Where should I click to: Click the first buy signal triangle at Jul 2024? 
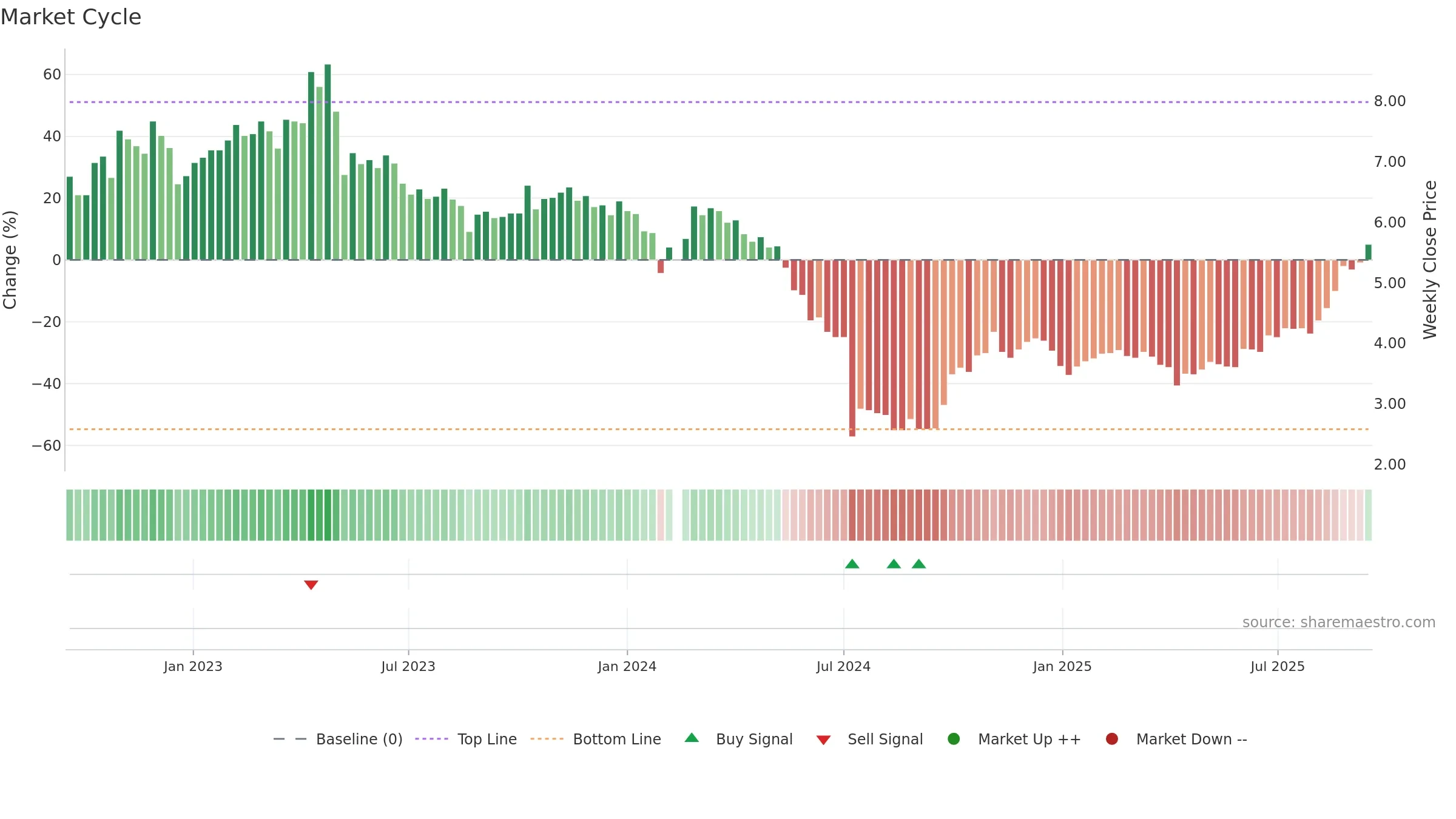pos(852,564)
